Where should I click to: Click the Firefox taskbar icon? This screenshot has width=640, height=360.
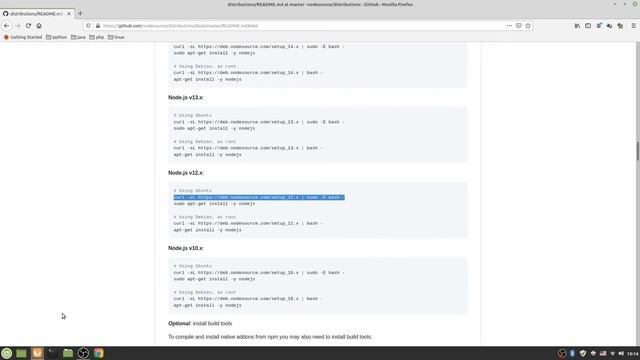37,353
